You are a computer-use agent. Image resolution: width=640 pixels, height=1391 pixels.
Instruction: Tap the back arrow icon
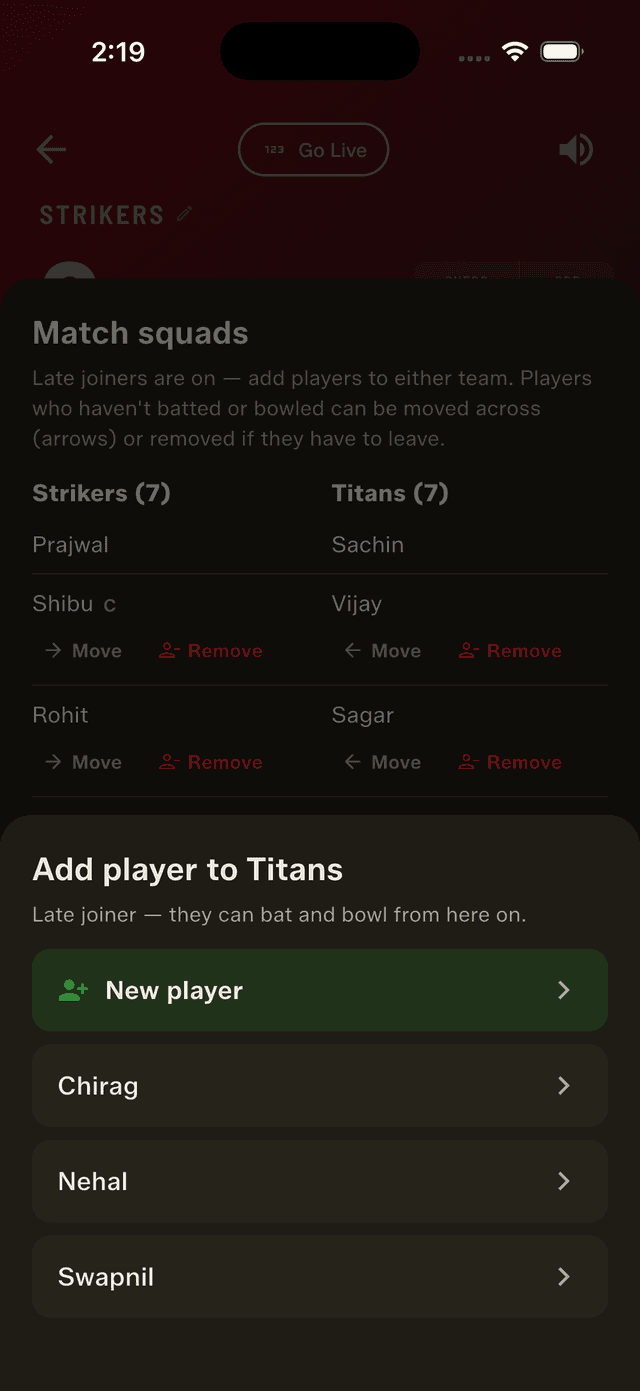[51, 150]
